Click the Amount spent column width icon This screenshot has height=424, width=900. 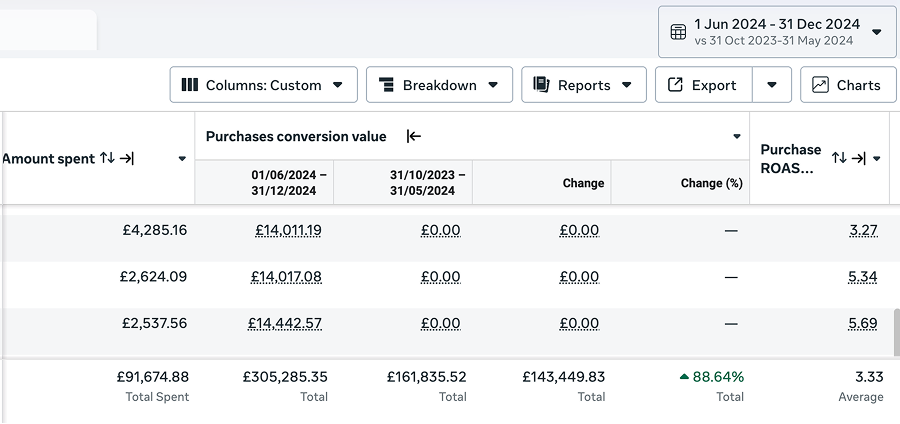point(127,158)
